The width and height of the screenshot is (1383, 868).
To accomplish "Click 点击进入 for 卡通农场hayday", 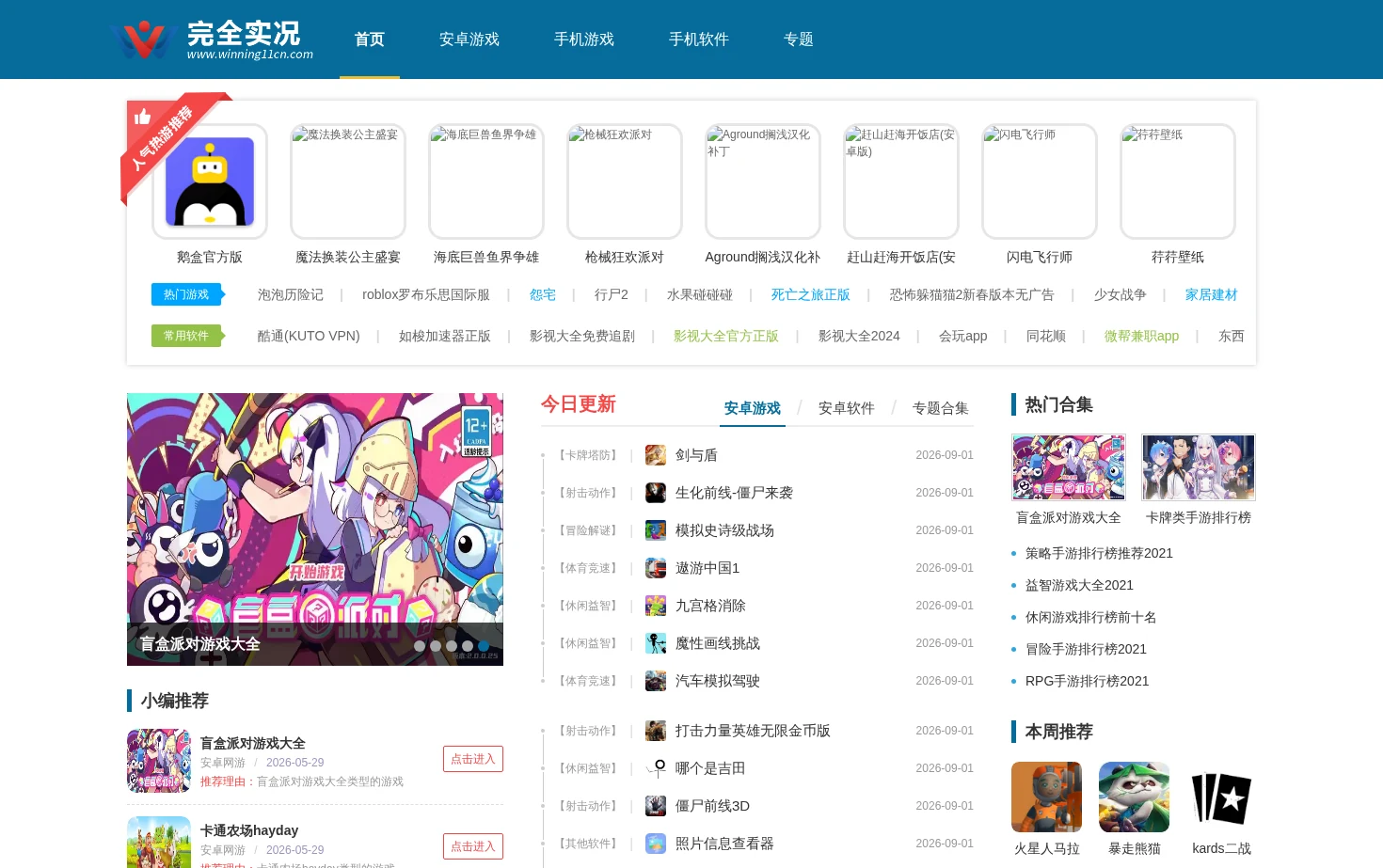I will click(x=473, y=846).
